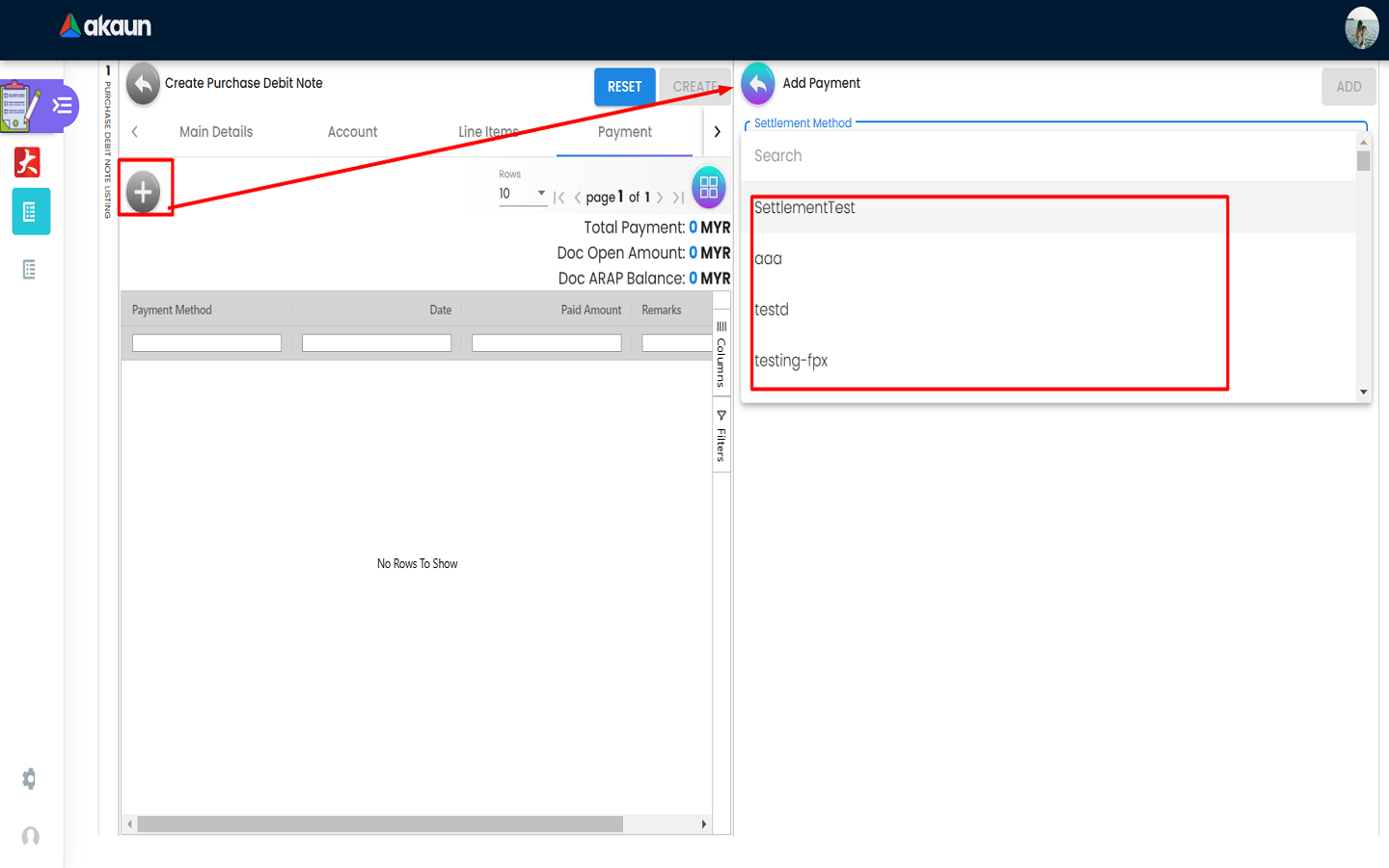Sort by Date column header
The width and height of the screenshot is (1389, 868).
441,310
